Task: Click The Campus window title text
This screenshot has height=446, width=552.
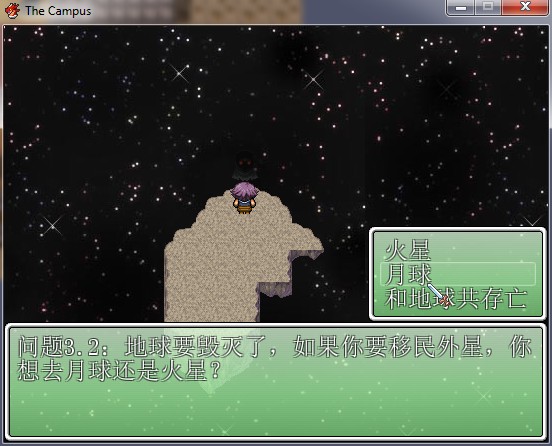Action: tap(58, 11)
